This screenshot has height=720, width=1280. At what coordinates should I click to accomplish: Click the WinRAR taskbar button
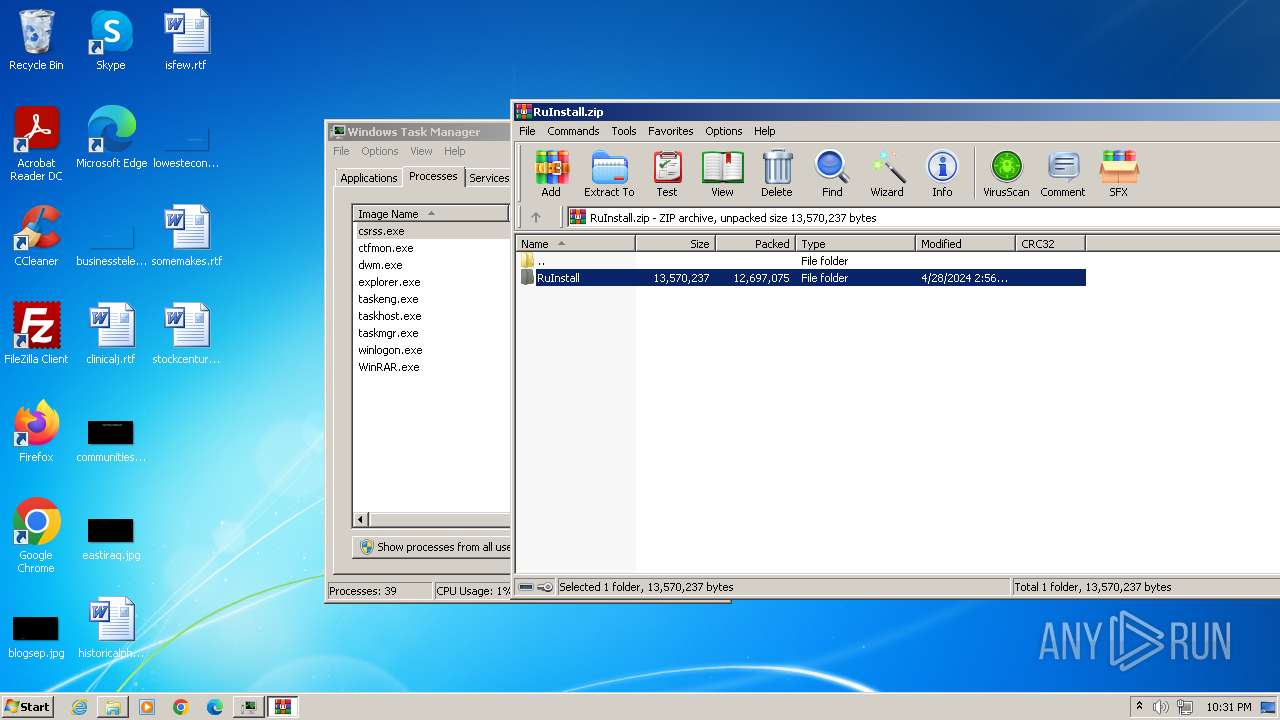tap(283, 707)
